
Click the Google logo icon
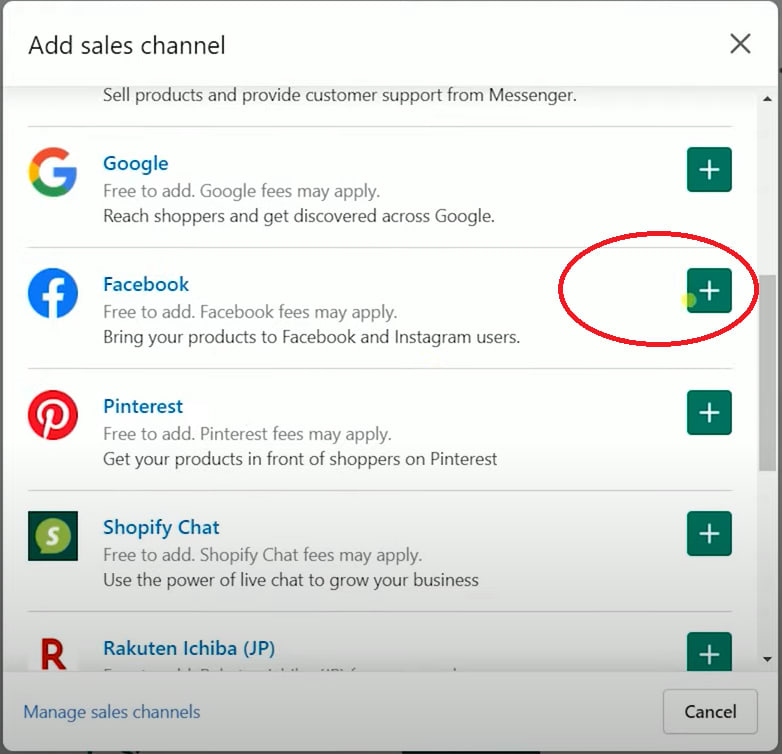coord(53,172)
